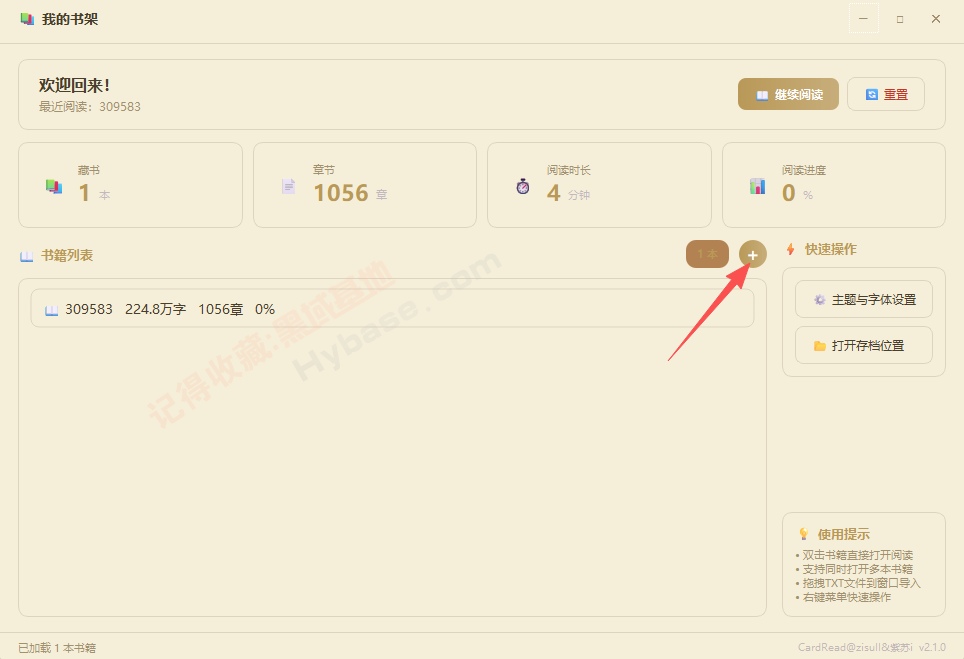Screen dimensions: 964x659
Task: Click the 1056 章 chapter count card
Action: point(365,185)
